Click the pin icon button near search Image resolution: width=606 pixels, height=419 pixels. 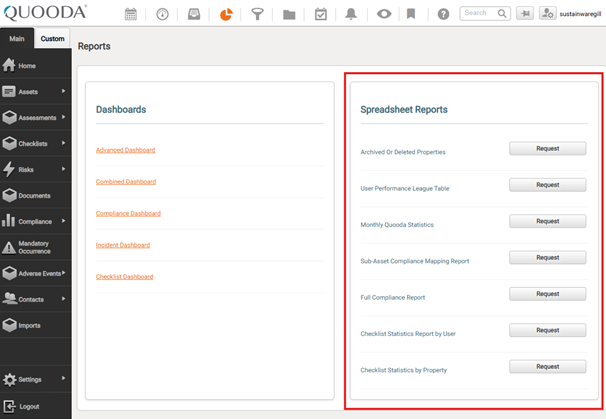[x=525, y=13]
